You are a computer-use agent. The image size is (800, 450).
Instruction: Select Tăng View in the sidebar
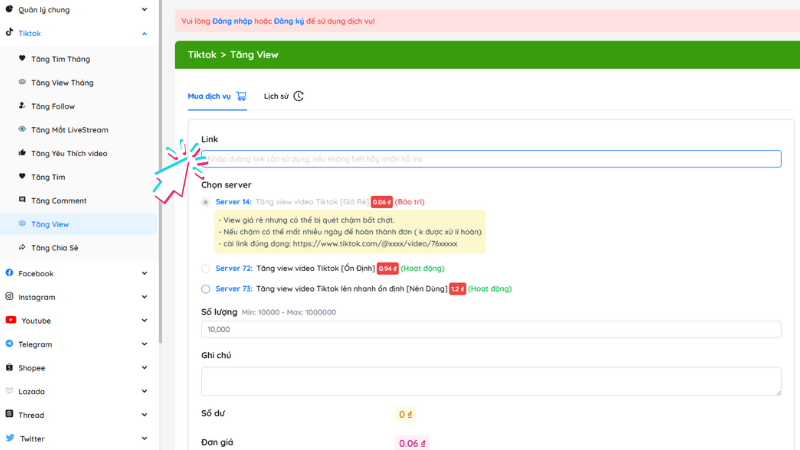click(x=79, y=224)
